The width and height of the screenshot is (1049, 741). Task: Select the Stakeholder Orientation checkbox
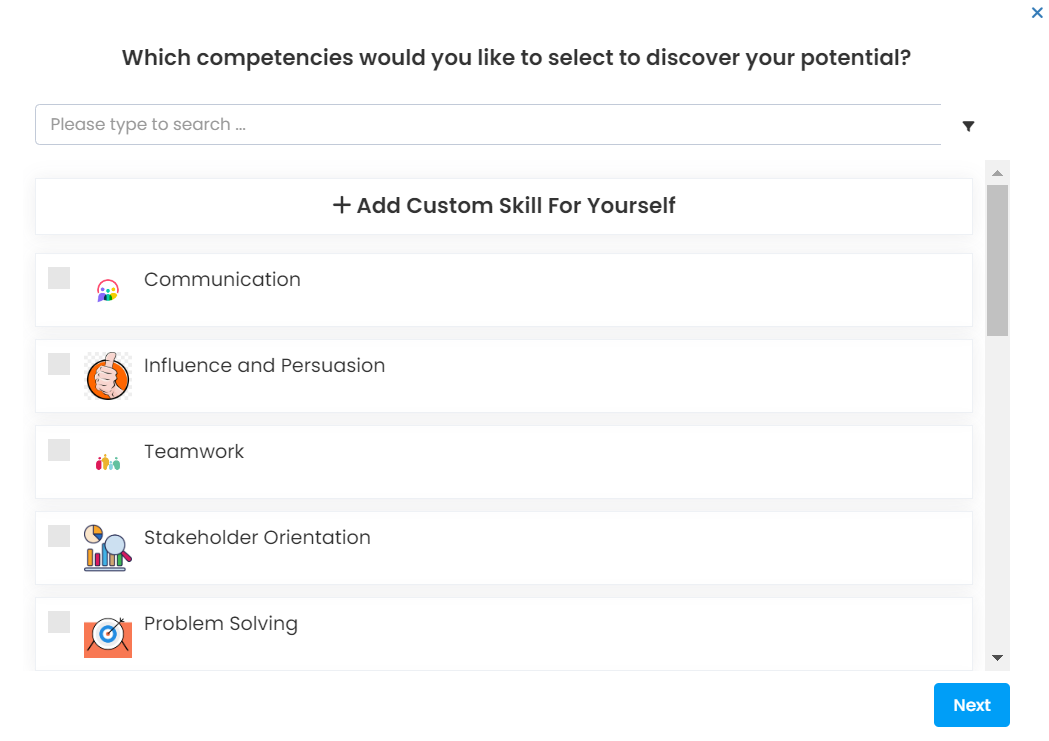point(59,536)
